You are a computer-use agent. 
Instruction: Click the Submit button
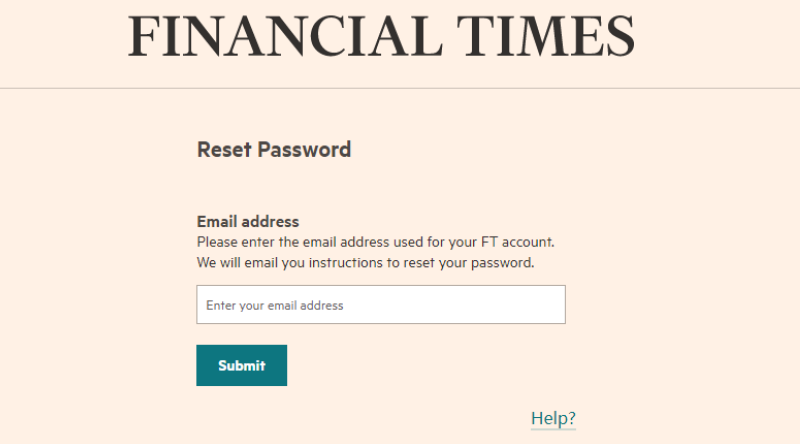(241, 365)
